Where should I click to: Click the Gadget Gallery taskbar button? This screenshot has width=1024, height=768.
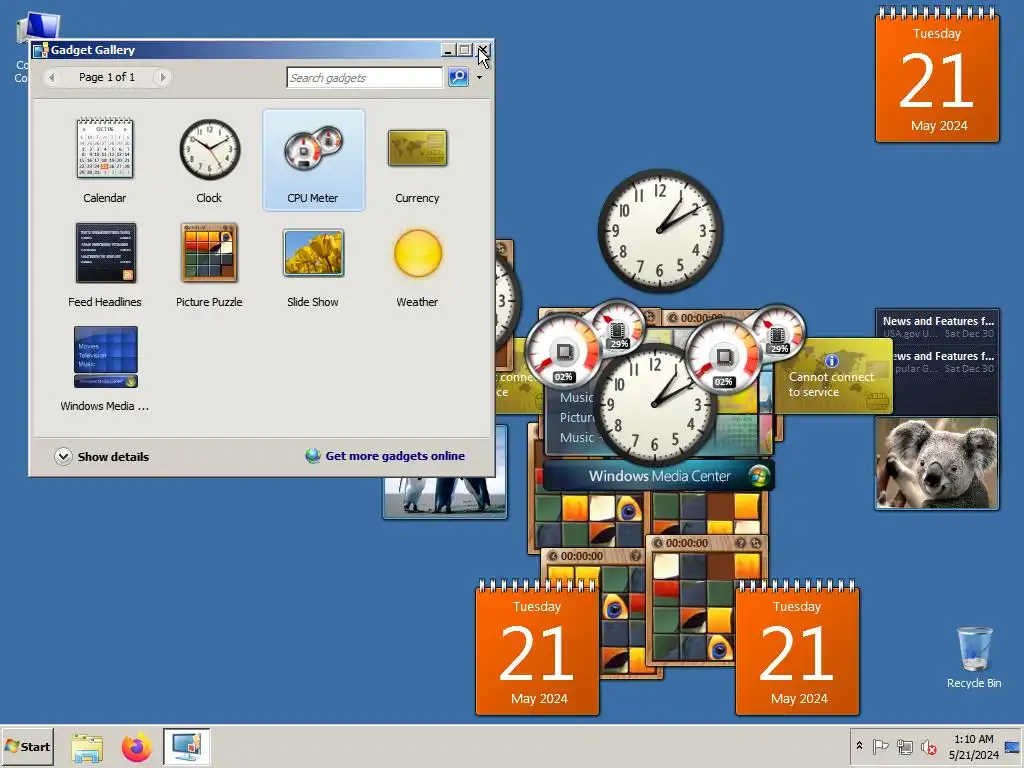[x=187, y=746]
